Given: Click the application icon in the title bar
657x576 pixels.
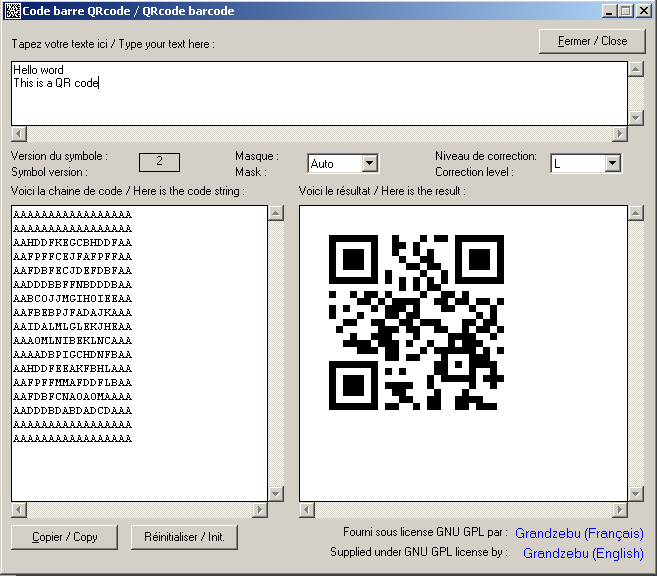Looking at the screenshot, I should click(x=11, y=11).
